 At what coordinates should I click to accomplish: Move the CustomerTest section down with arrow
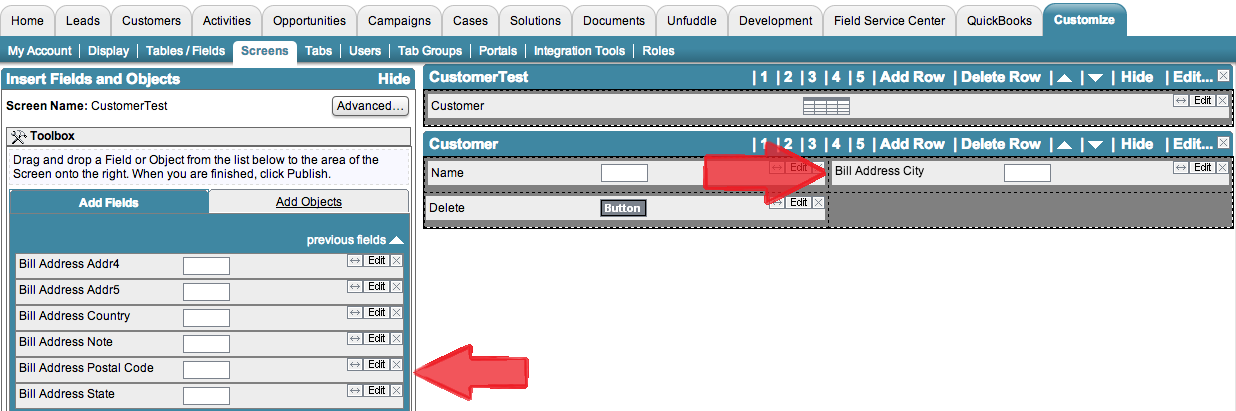pos(1095,78)
